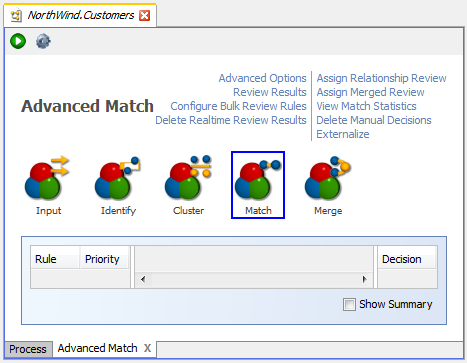The height and width of the screenshot is (363, 467).
Task: Click Delete Manual Decisions link
Action: click(x=374, y=120)
